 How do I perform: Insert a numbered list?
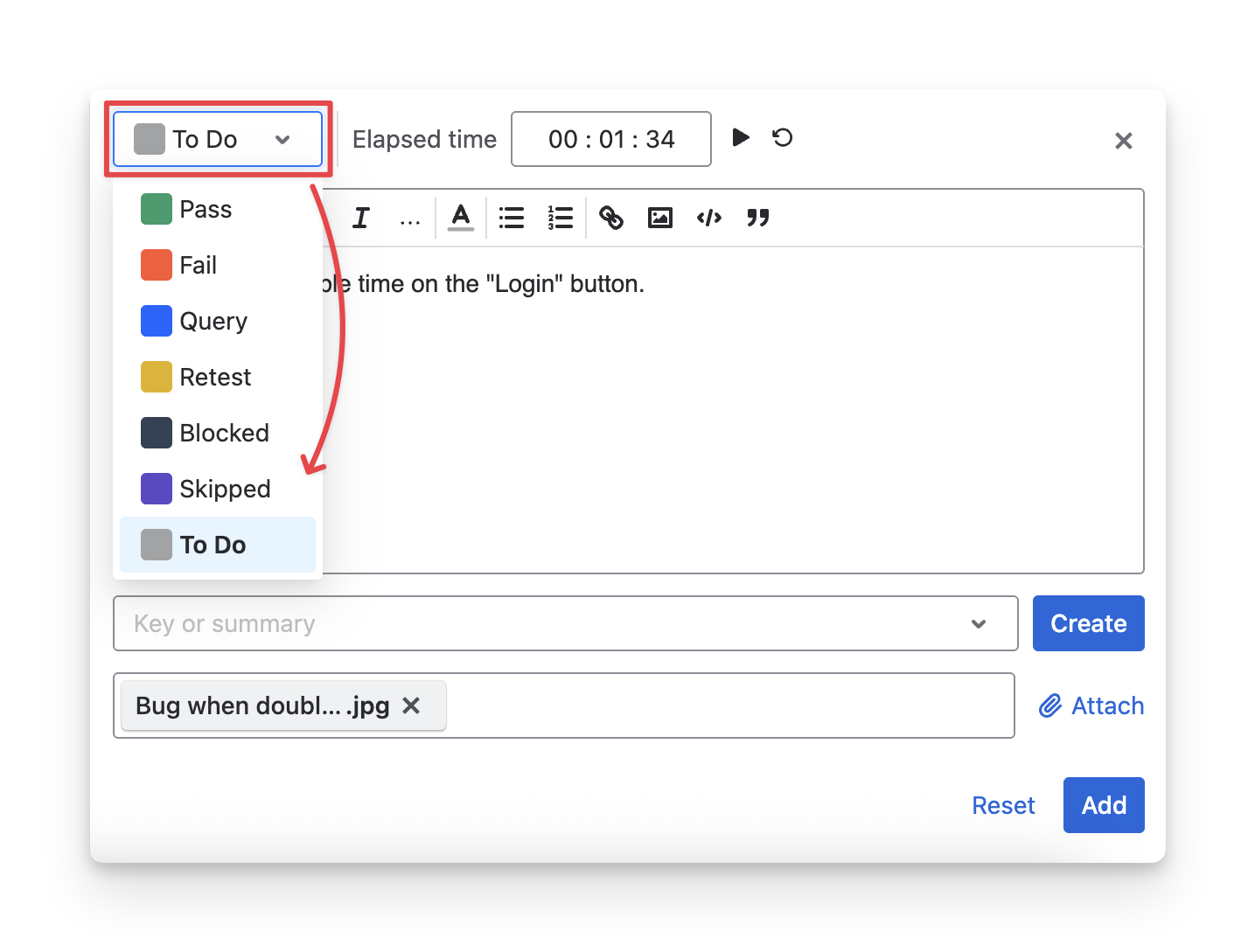coord(560,218)
